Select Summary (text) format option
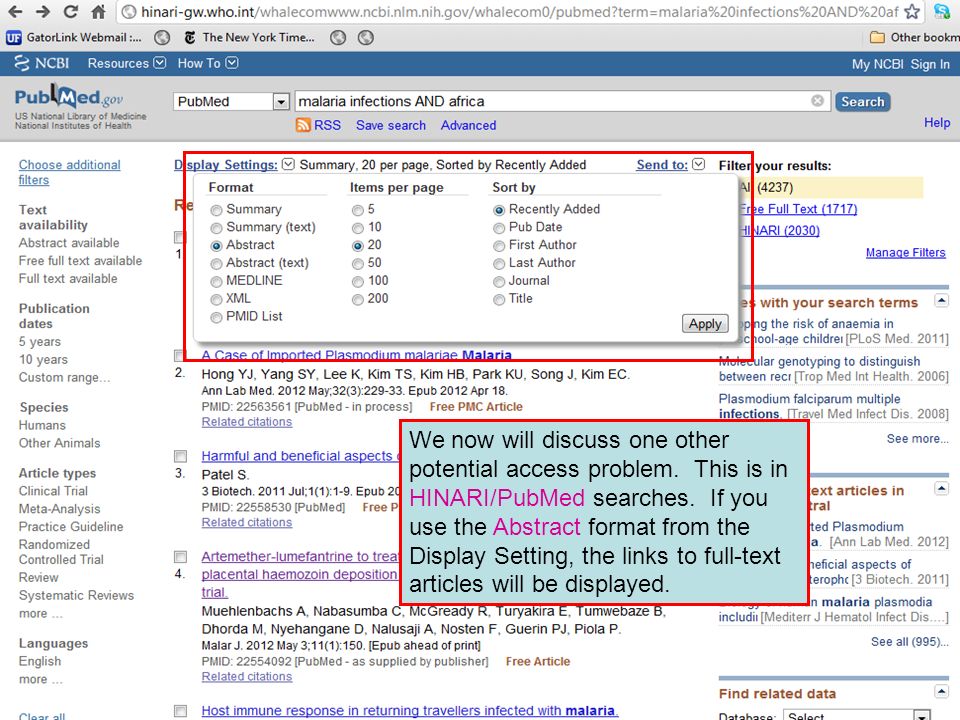The width and height of the screenshot is (960, 720). tap(216, 228)
